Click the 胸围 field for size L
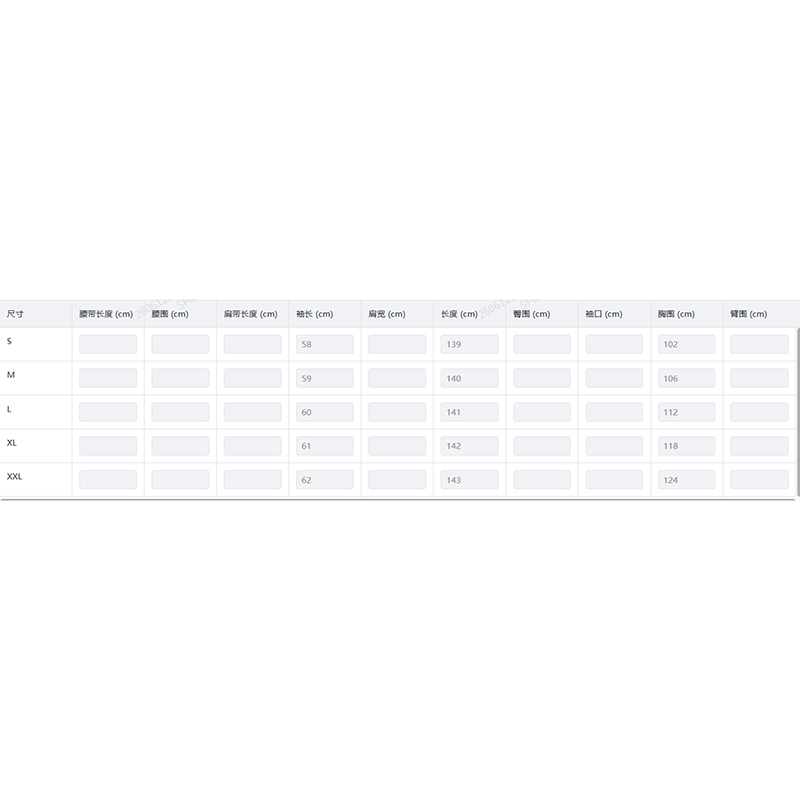This screenshot has width=800, height=800. coord(686,412)
